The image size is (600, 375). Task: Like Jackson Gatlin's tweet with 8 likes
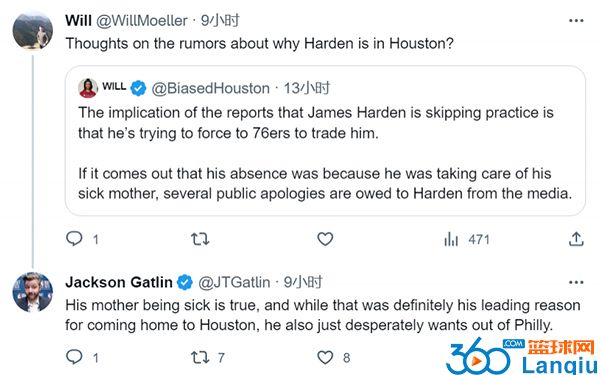[334, 357]
